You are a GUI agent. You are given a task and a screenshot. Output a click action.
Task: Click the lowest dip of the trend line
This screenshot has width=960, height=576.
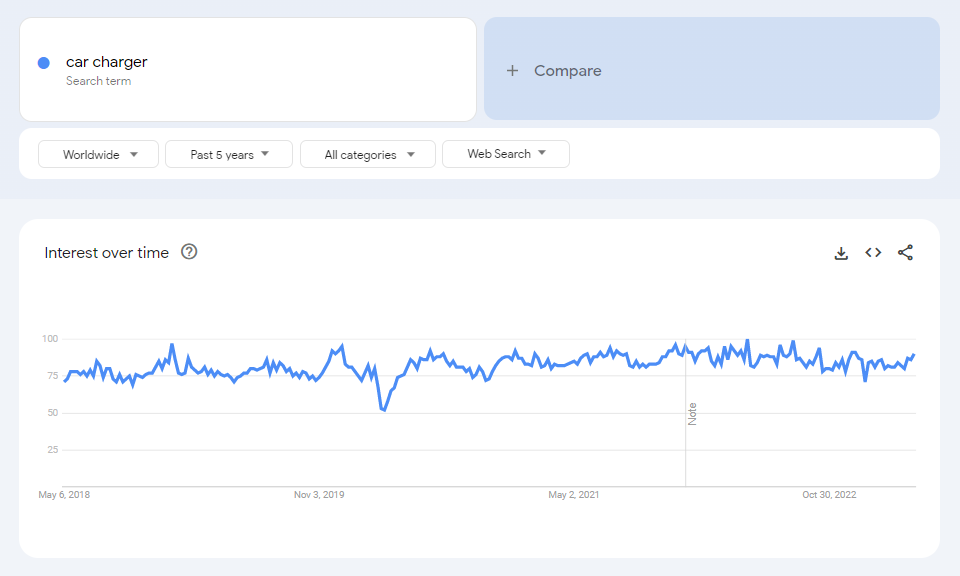coord(384,410)
